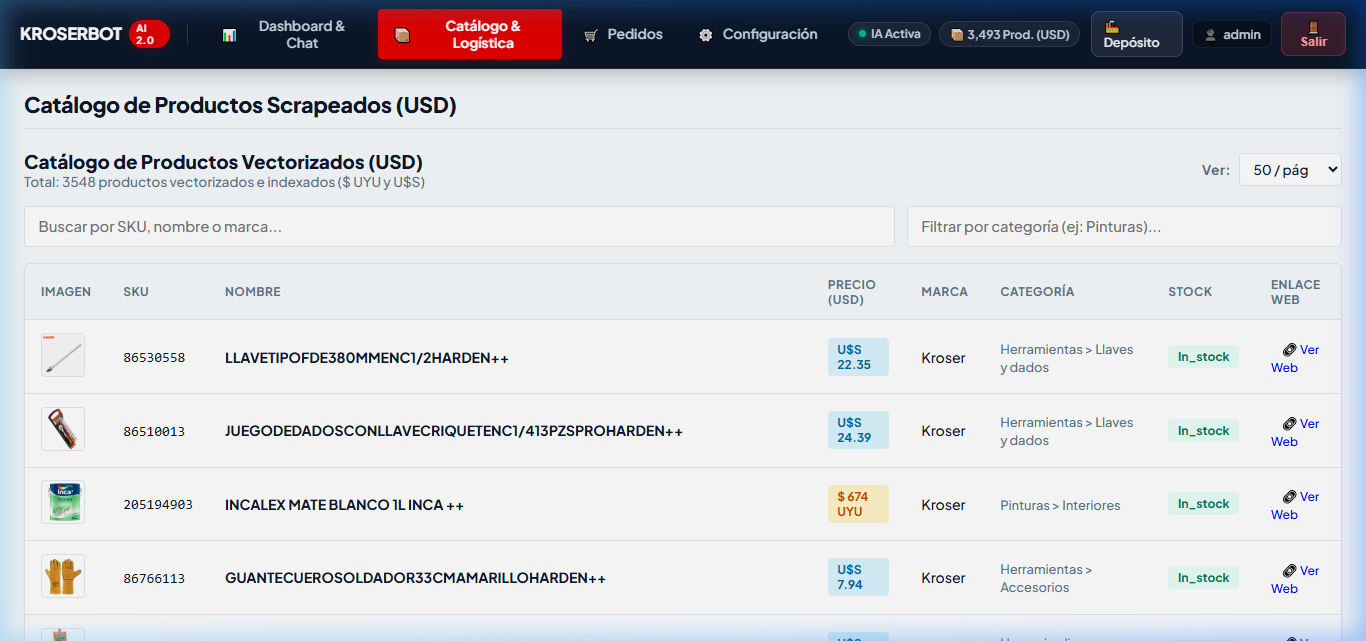Click the NOMBRE column header
Viewport: 1366px width, 641px height.
coord(253,292)
